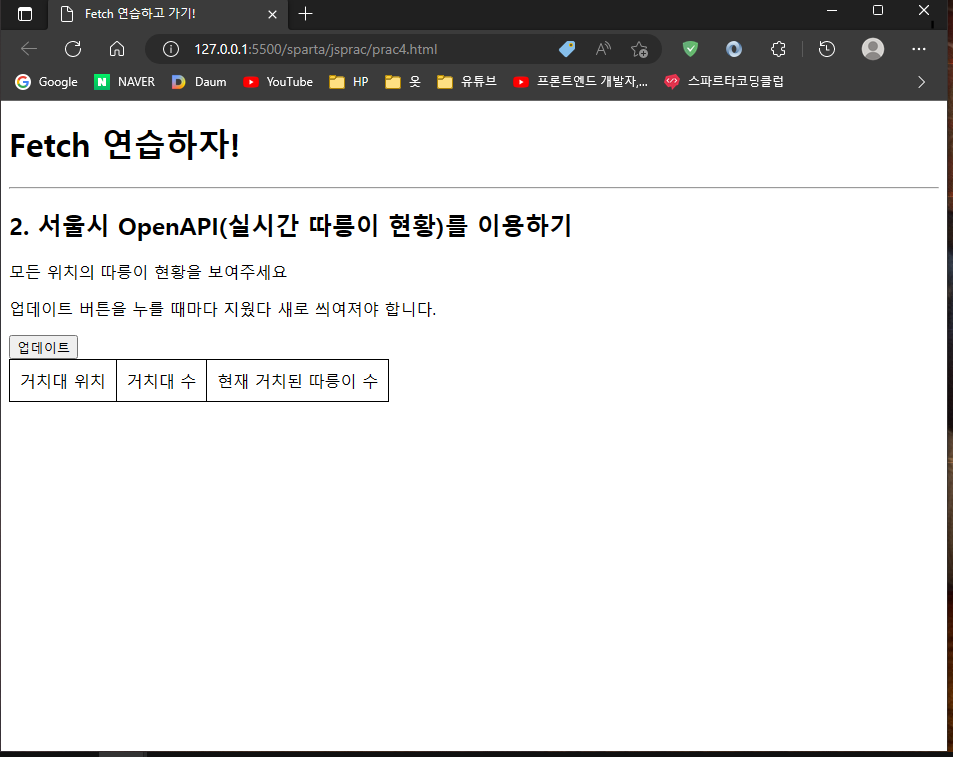Reload the page with the refresh icon
The width and height of the screenshot is (953, 757).
coord(73,49)
